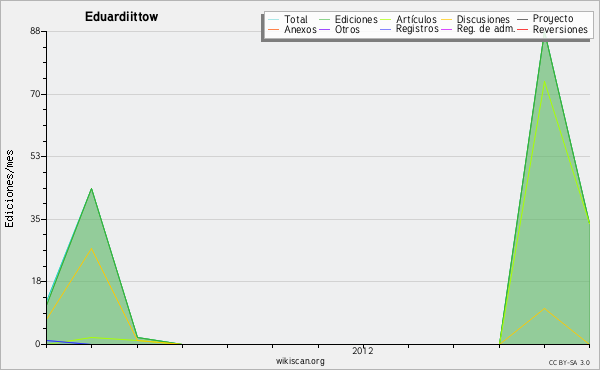
Task: Select the 'Reversiones' legend entry
Action: point(560,29)
